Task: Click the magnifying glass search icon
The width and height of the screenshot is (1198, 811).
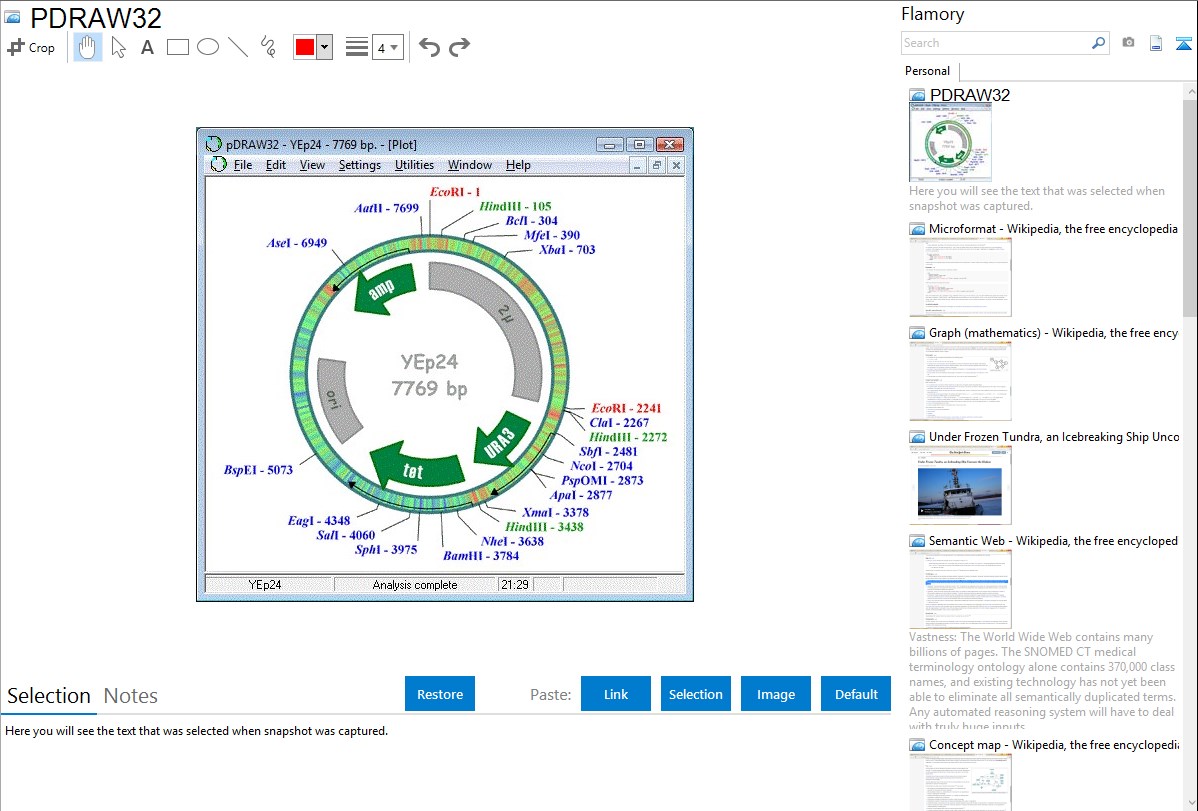Action: point(1099,43)
